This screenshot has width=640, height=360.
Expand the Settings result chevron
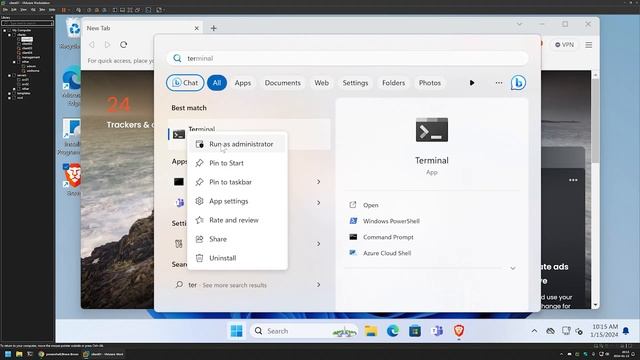click(x=318, y=244)
